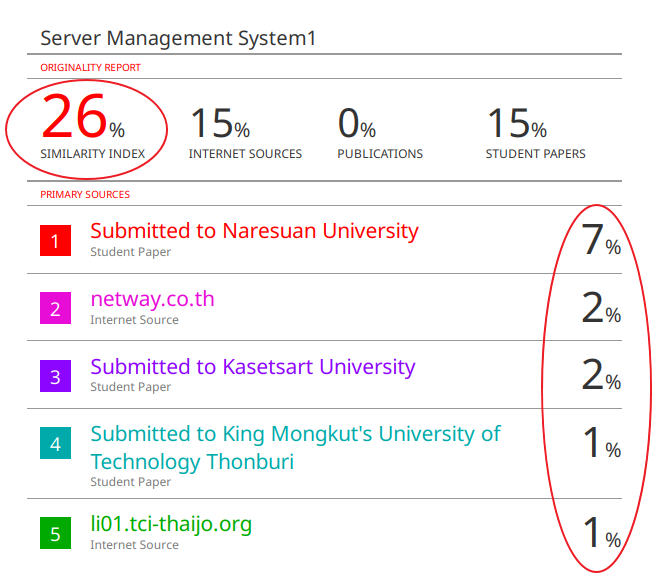This screenshot has width=658, height=578.
Task: Open the netway.co.th source link
Action: tap(152, 299)
